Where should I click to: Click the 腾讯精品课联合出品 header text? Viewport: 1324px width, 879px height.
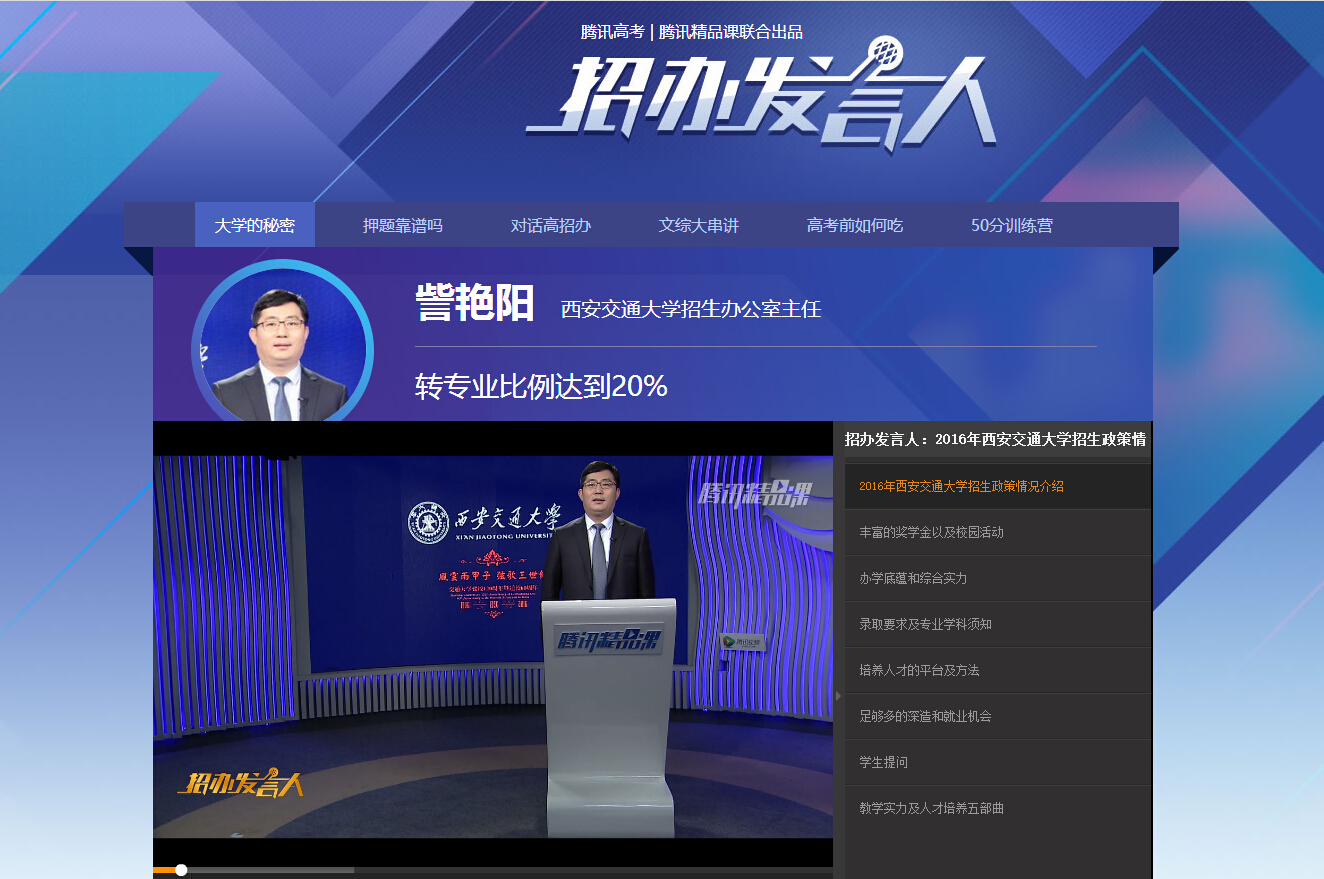(731, 32)
